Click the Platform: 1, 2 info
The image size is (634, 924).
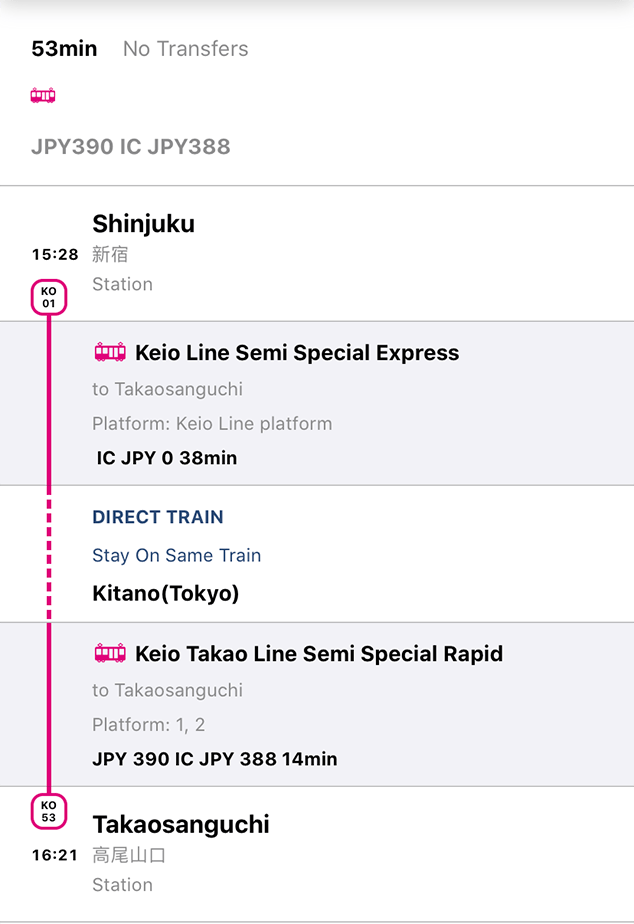[148, 724]
